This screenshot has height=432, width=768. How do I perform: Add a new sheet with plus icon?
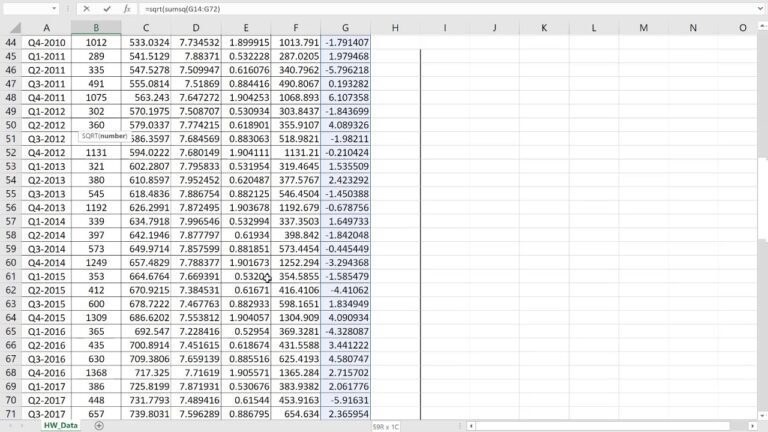(99, 425)
